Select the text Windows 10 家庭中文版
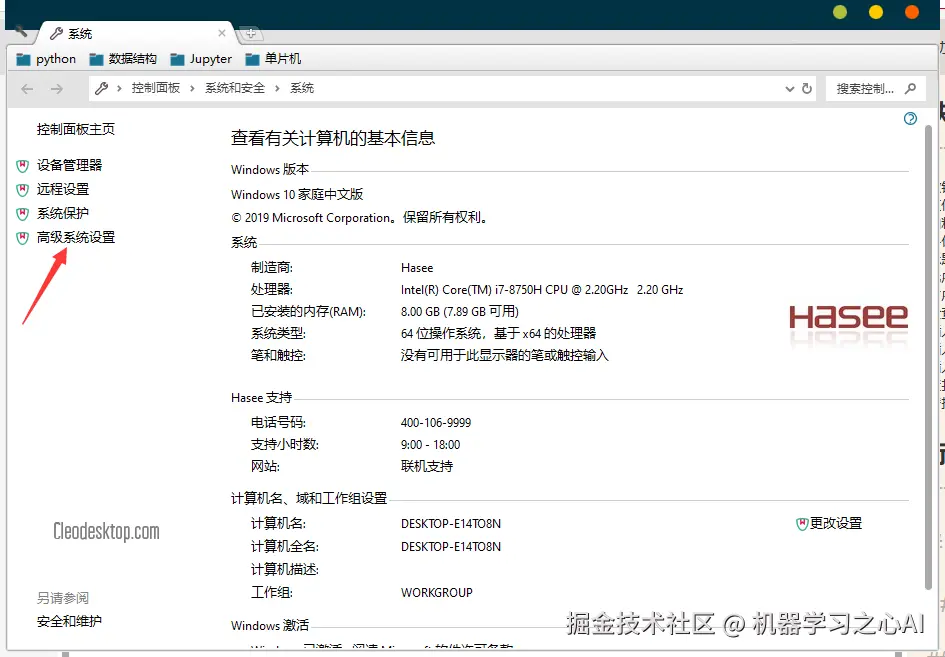The width and height of the screenshot is (945, 657). click(x=297, y=195)
